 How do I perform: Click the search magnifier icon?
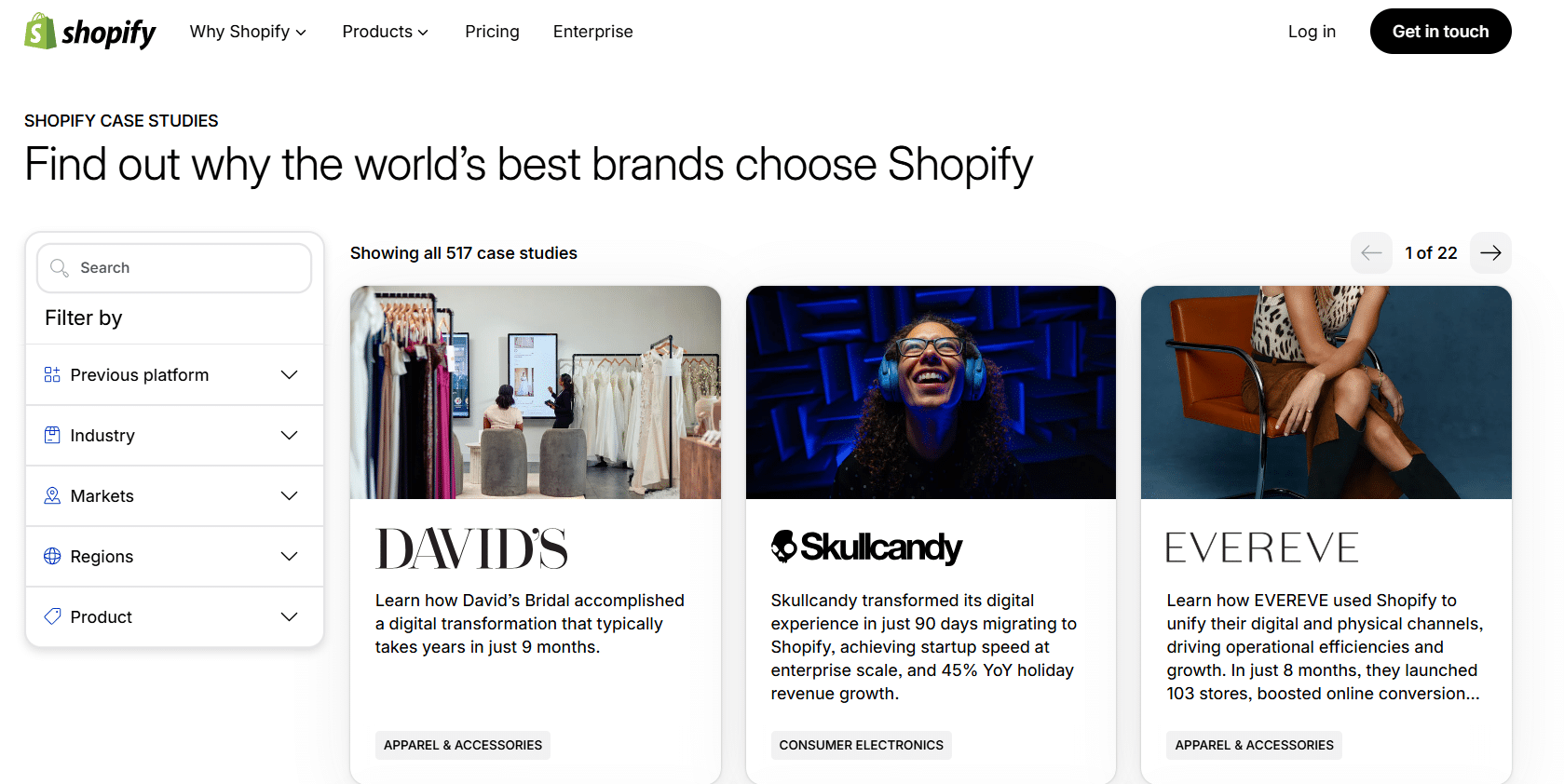click(x=60, y=268)
